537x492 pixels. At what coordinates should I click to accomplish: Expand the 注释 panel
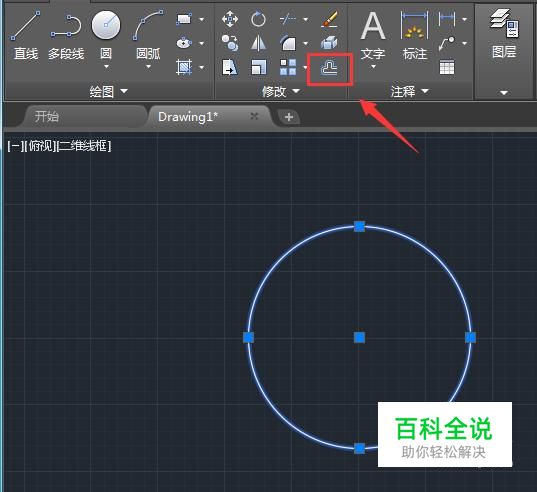[410, 91]
